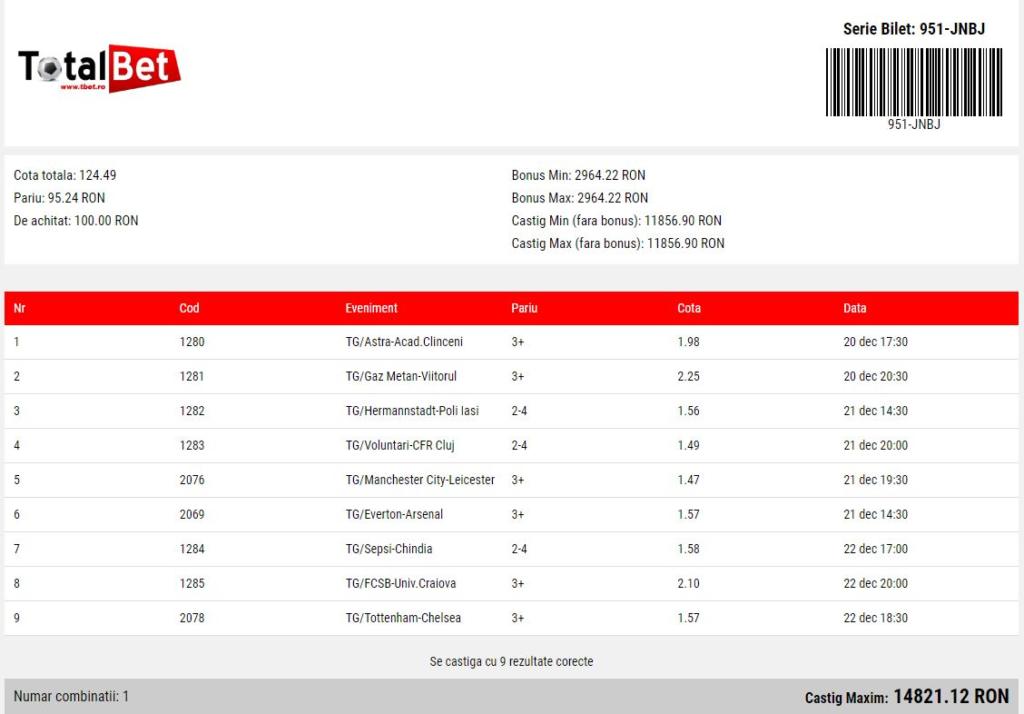This screenshot has width=1024, height=714.
Task: Click code cell '1281'
Action: (x=192, y=376)
